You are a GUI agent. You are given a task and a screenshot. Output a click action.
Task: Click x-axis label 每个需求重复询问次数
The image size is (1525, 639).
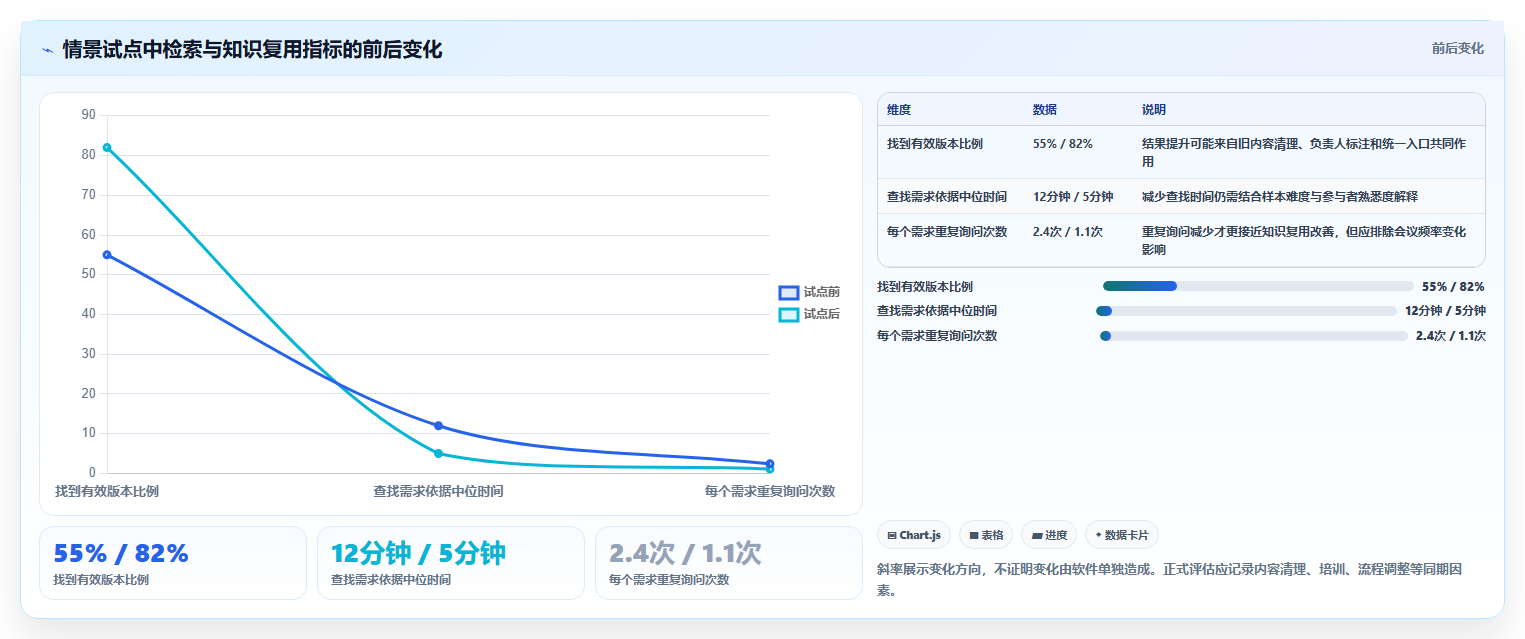[x=770, y=491]
